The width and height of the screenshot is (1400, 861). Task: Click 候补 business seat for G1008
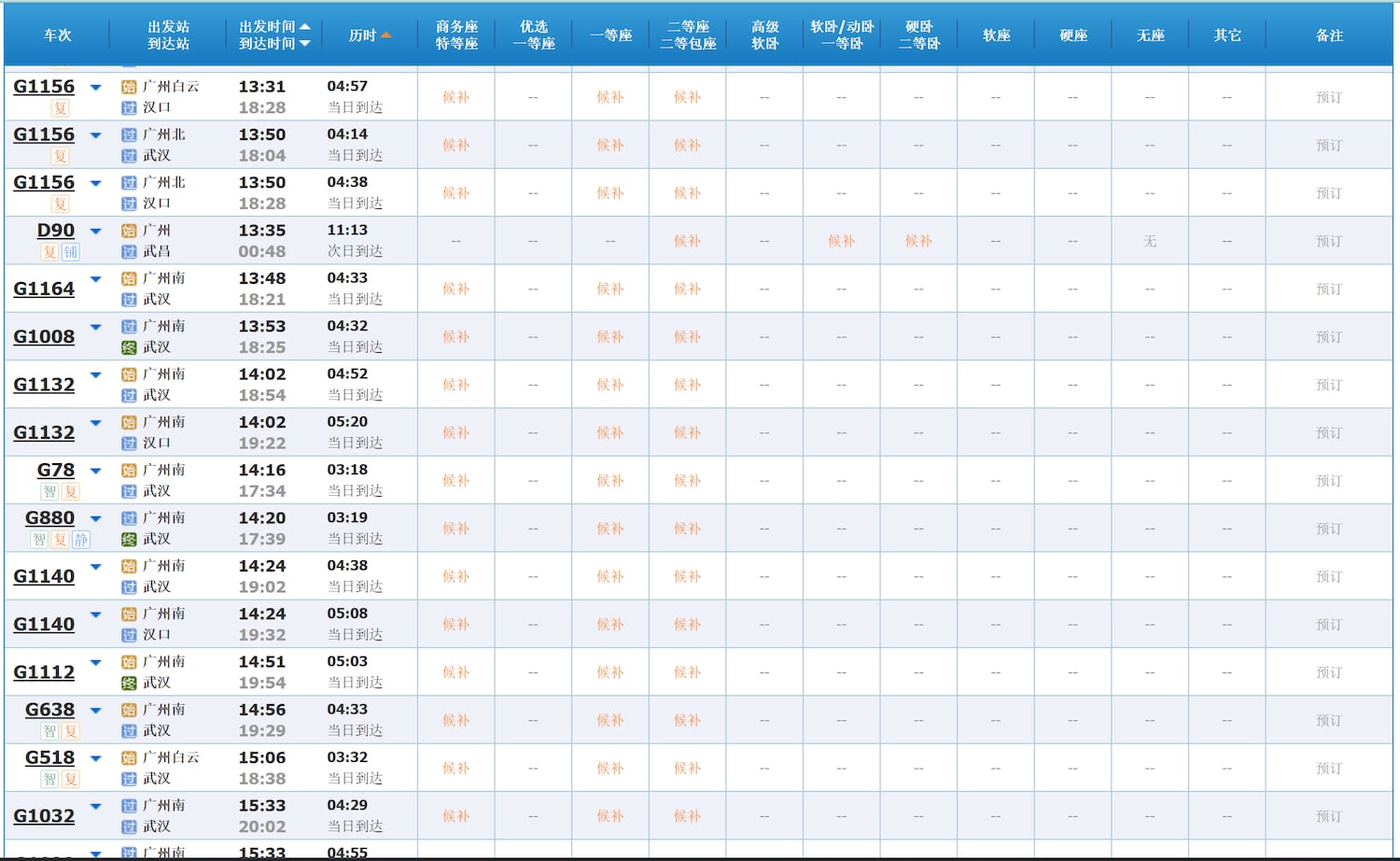coord(456,337)
